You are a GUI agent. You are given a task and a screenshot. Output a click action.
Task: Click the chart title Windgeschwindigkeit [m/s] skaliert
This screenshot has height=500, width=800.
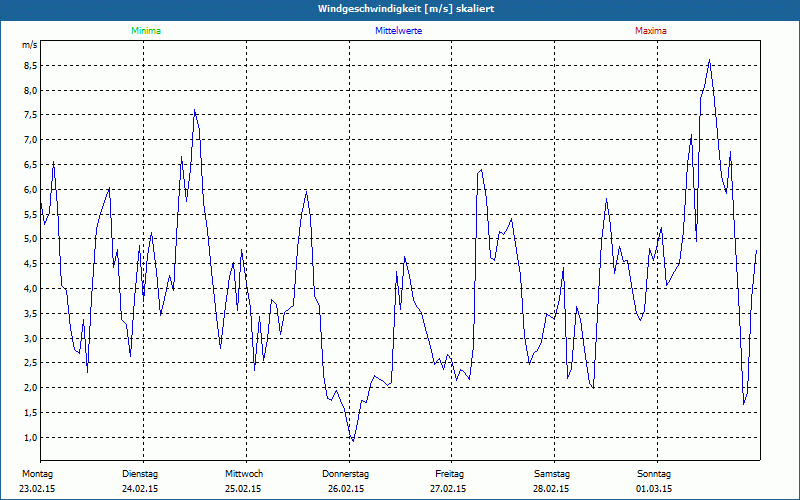tap(406, 9)
